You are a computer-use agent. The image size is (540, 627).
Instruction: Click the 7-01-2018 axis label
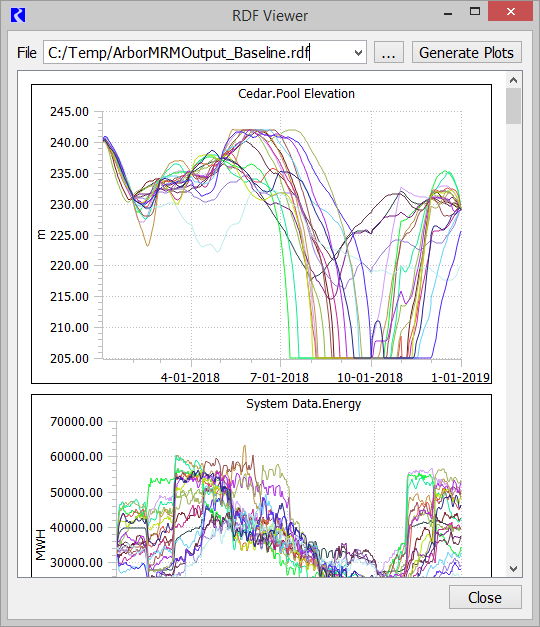tap(280, 377)
